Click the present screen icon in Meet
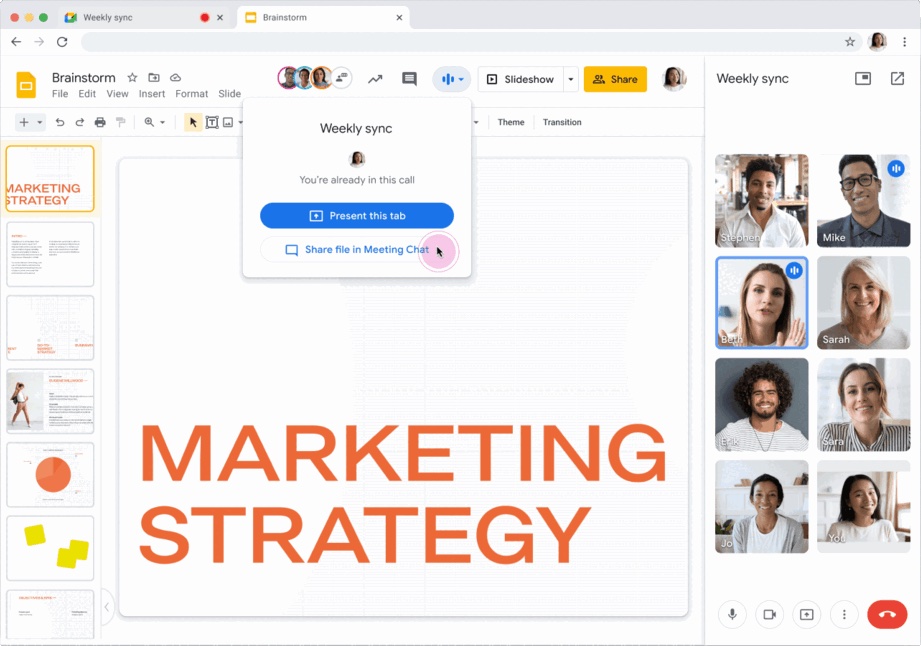The height and width of the screenshot is (646, 921). 807,614
